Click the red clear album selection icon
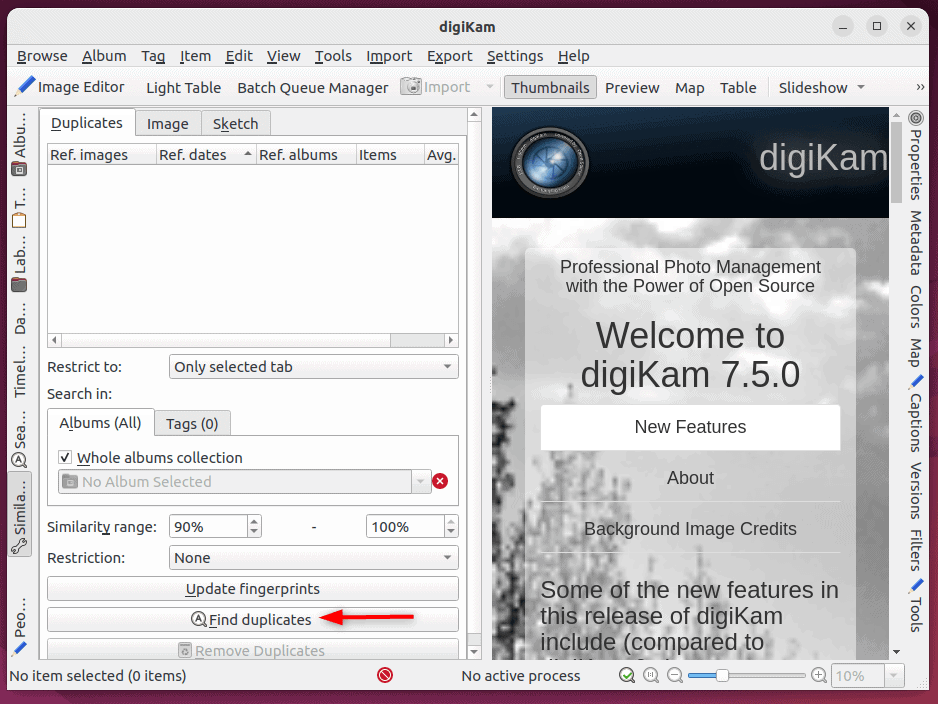The width and height of the screenshot is (938, 704). (440, 481)
